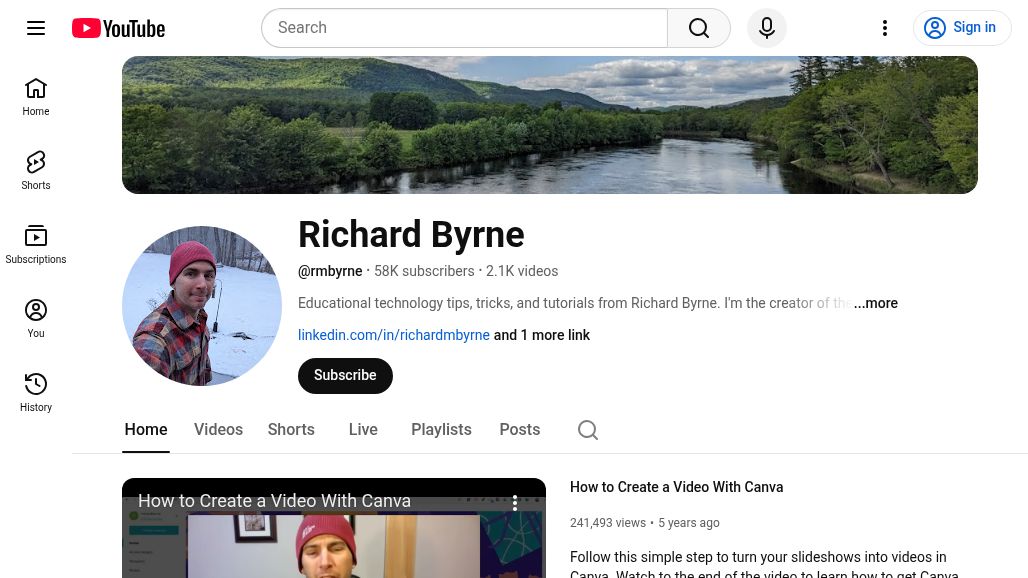Click the YouTube logo
1028x578 pixels.
pos(118,28)
